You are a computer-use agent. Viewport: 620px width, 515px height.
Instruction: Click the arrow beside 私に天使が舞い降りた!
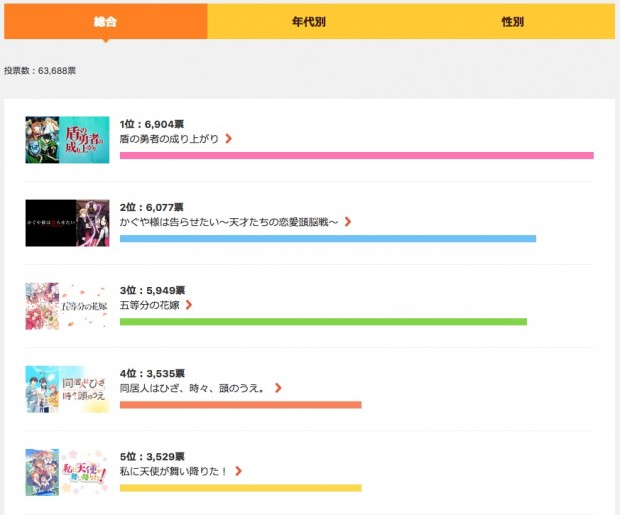pos(239,471)
